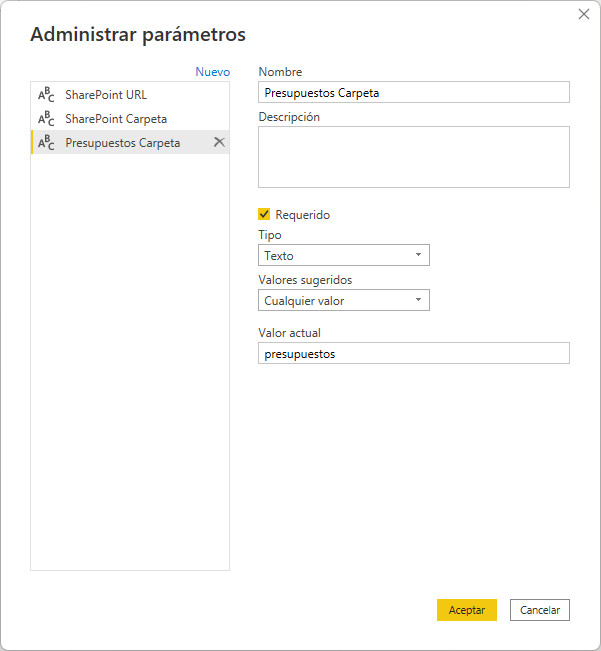Select the Presupuestos Carpeta entry in the list
Screen dimensions: 601x651
[123, 143]
